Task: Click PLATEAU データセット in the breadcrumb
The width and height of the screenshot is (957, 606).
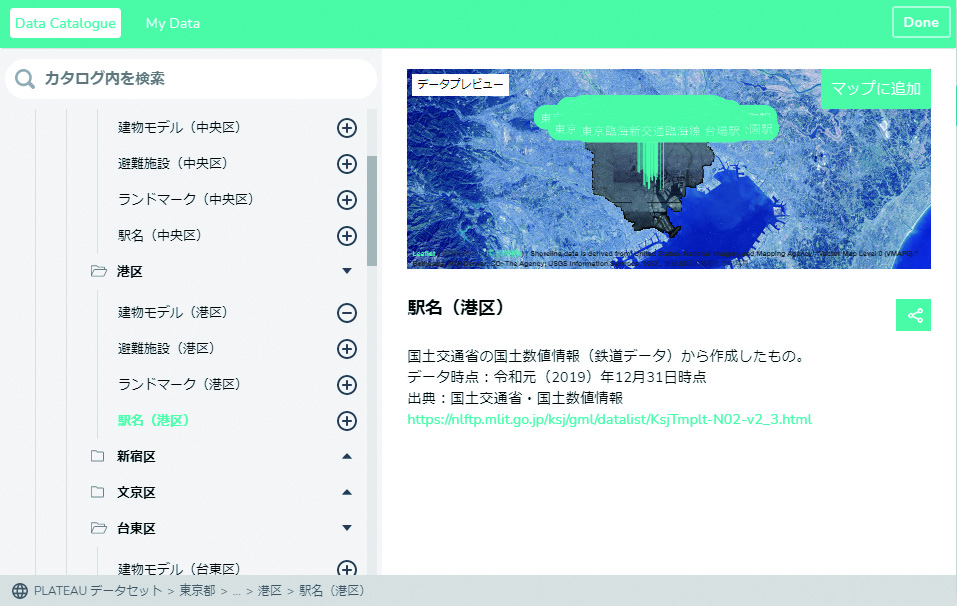Action: pyautogui.click(x=98, y=591)
